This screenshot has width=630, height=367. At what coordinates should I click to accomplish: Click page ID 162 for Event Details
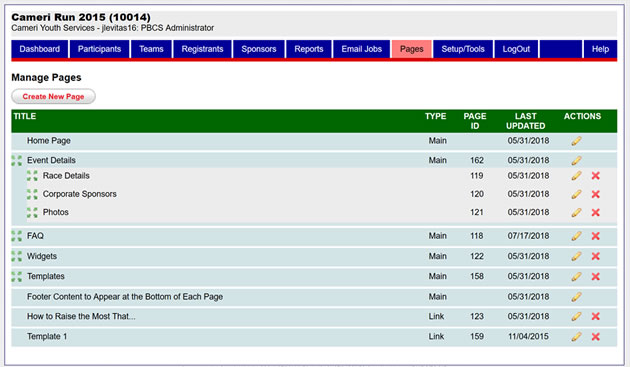477,160
